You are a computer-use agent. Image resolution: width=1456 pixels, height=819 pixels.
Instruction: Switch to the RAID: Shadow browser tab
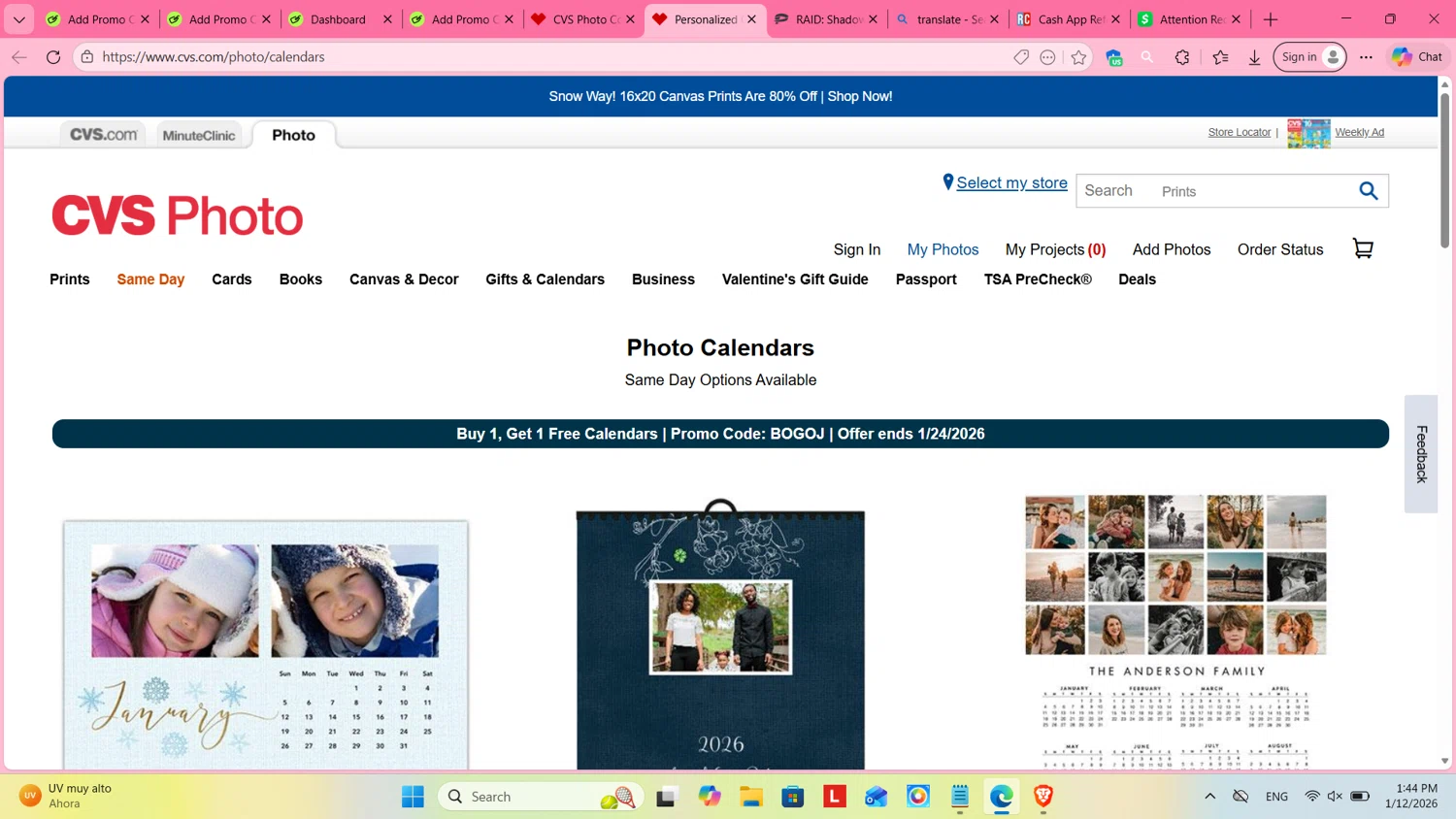826,19
